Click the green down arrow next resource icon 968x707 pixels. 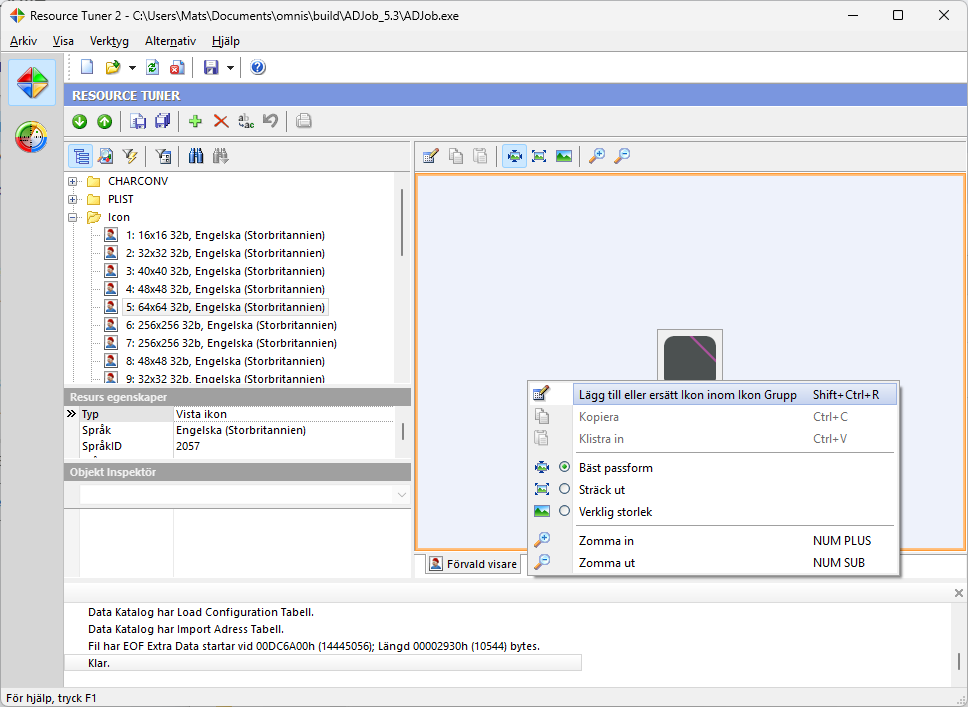click(80, 122)
